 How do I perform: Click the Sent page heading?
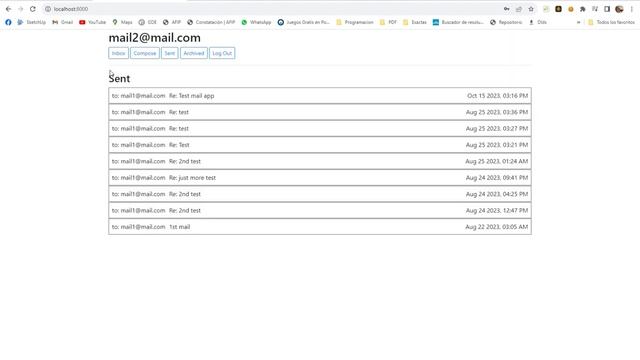point(119,78)
